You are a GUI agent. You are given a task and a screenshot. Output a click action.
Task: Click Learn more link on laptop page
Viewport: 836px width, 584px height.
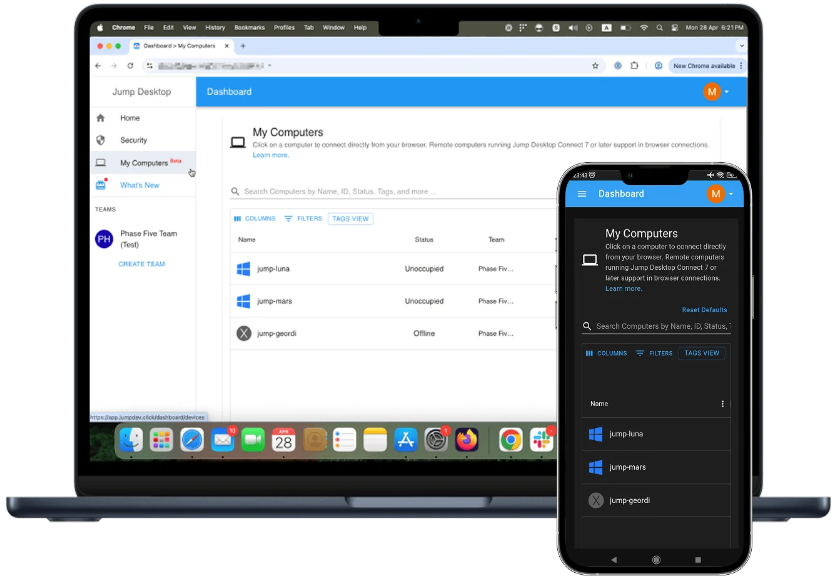tap(270, 155)
